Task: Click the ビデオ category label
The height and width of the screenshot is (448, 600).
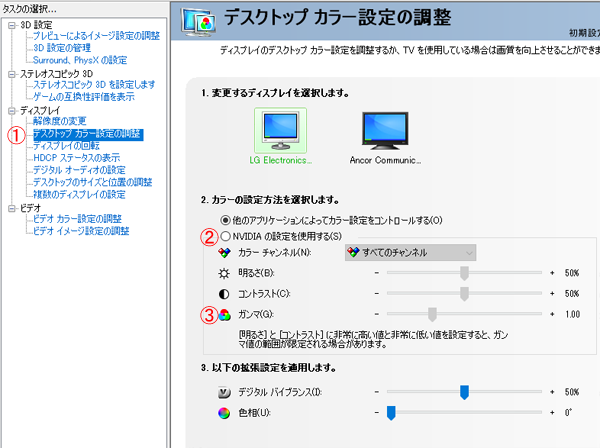Action: [30, 209]
